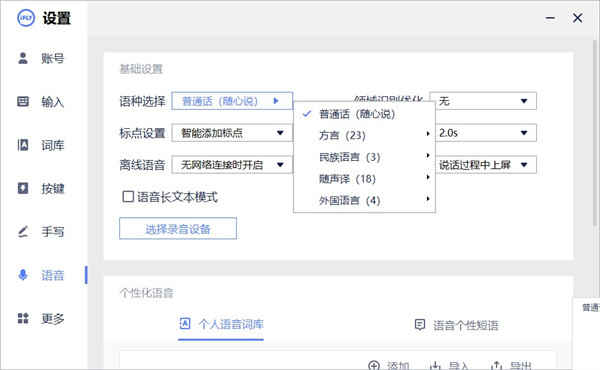600x370 pixels.
Task: Click the iFLY logo icon beside 设置
Action: click(x=26, y=18)
